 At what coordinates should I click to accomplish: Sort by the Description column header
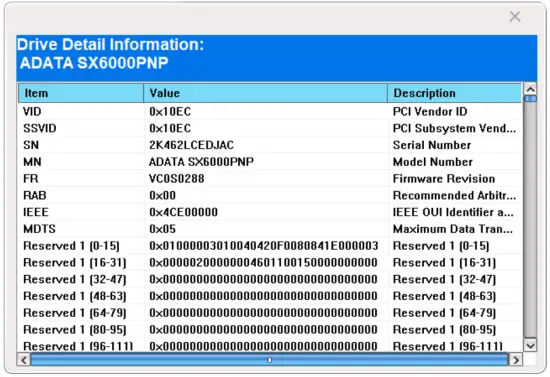[x=455, y=93]
